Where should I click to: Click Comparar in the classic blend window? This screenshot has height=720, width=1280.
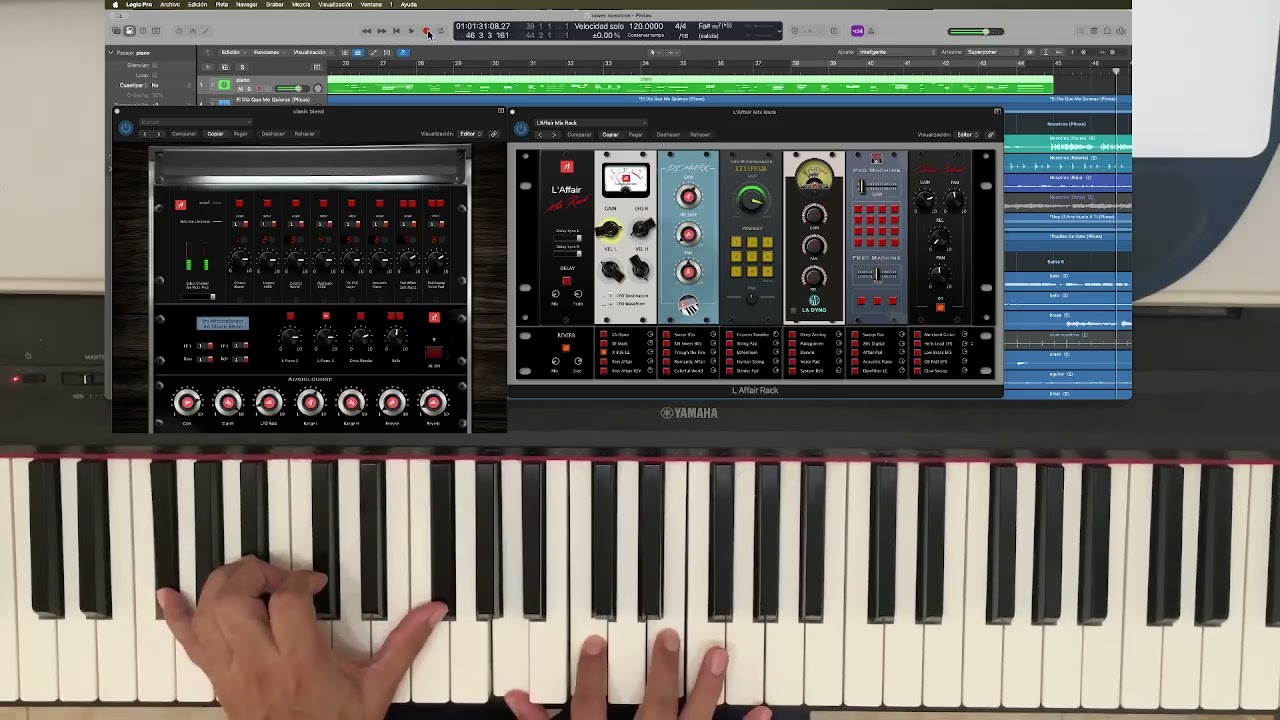point(184,134)
